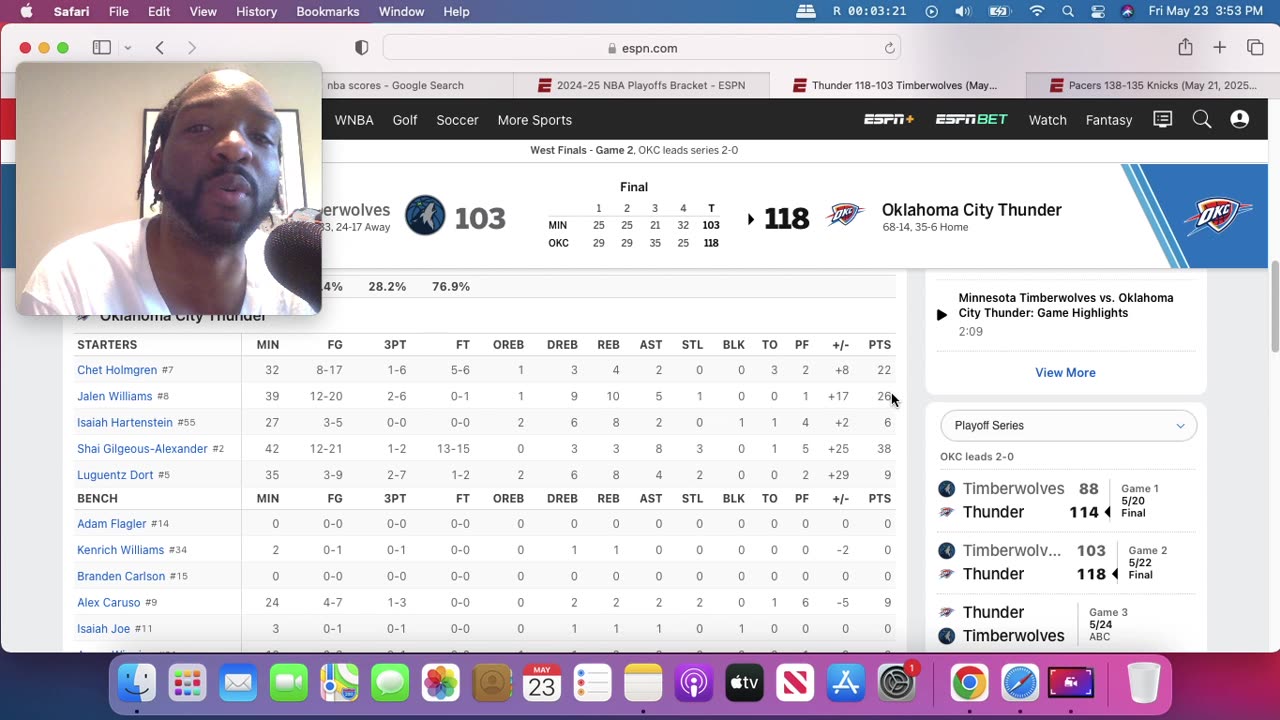Click the page vertical scrollbar
Viewport: 1280px width, 720px height.
(1274, 306)
